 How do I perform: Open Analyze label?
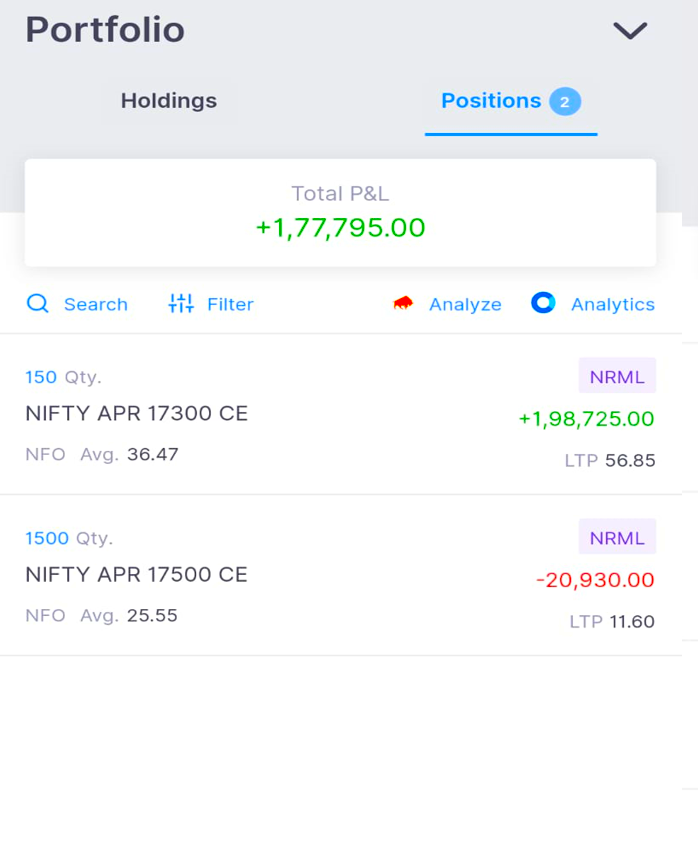coord(465,305)
